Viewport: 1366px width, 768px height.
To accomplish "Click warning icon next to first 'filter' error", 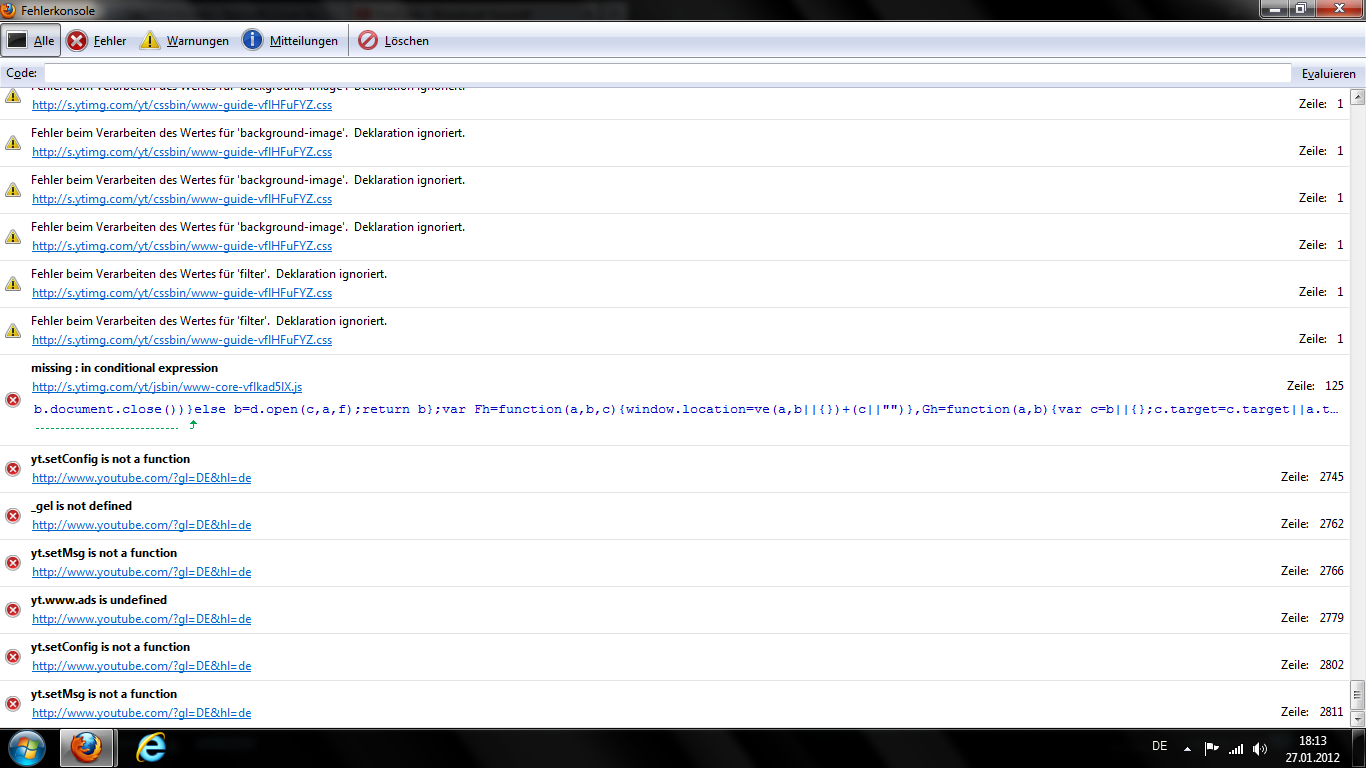I will (13, 284).
